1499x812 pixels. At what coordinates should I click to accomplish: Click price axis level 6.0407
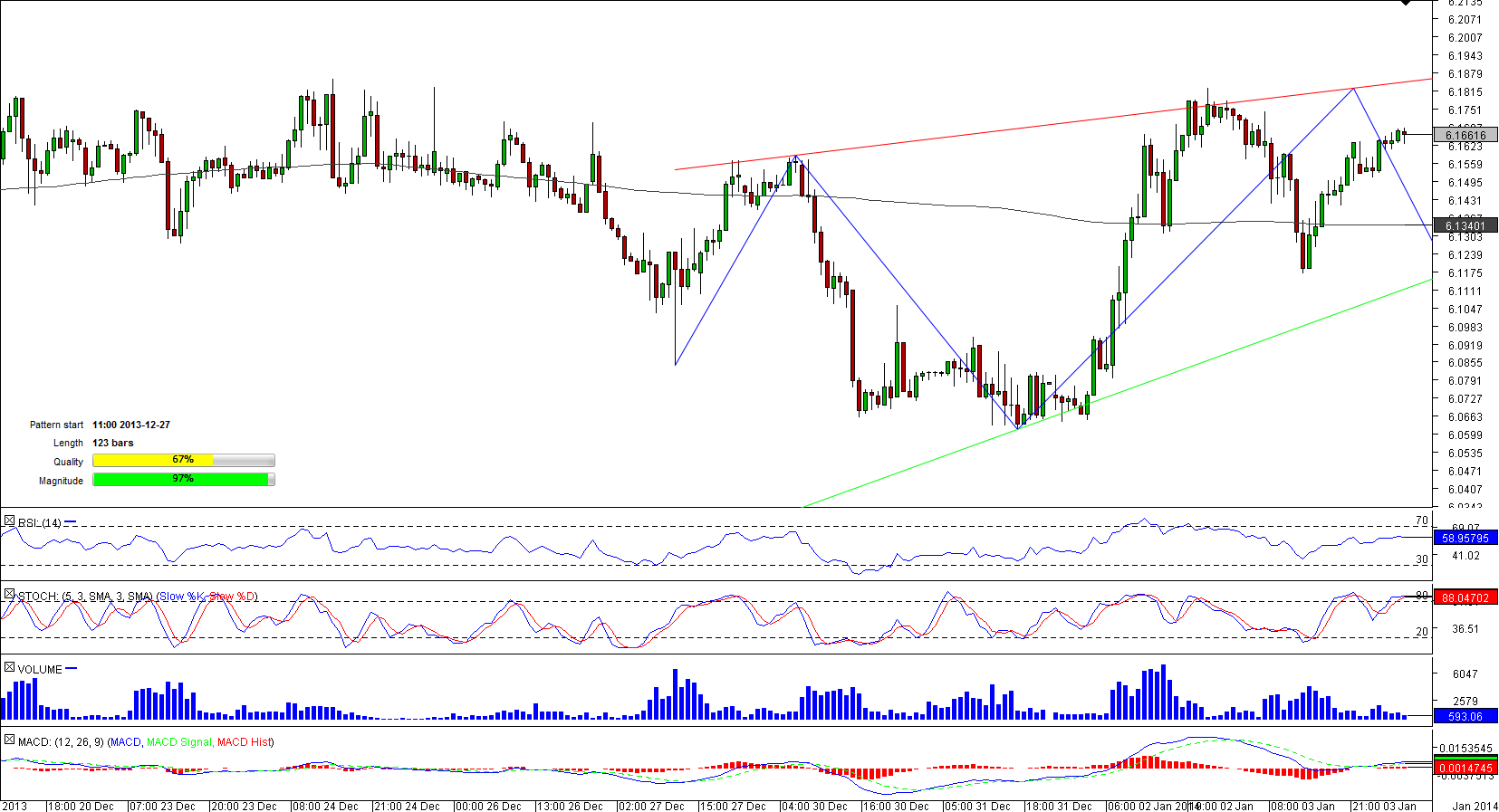point(1465,490)
